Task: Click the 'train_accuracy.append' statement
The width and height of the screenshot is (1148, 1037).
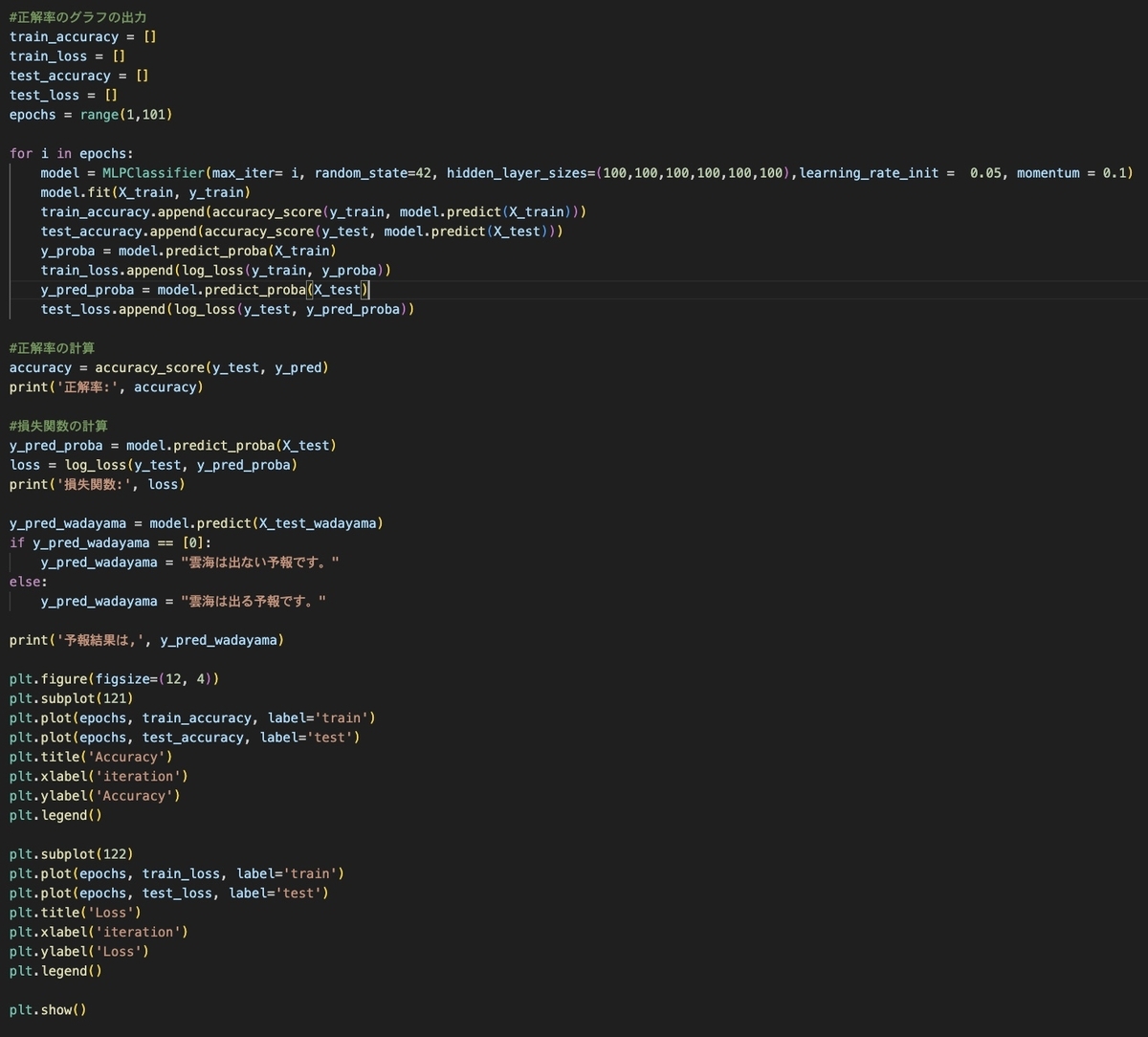Action: [313, 211]
